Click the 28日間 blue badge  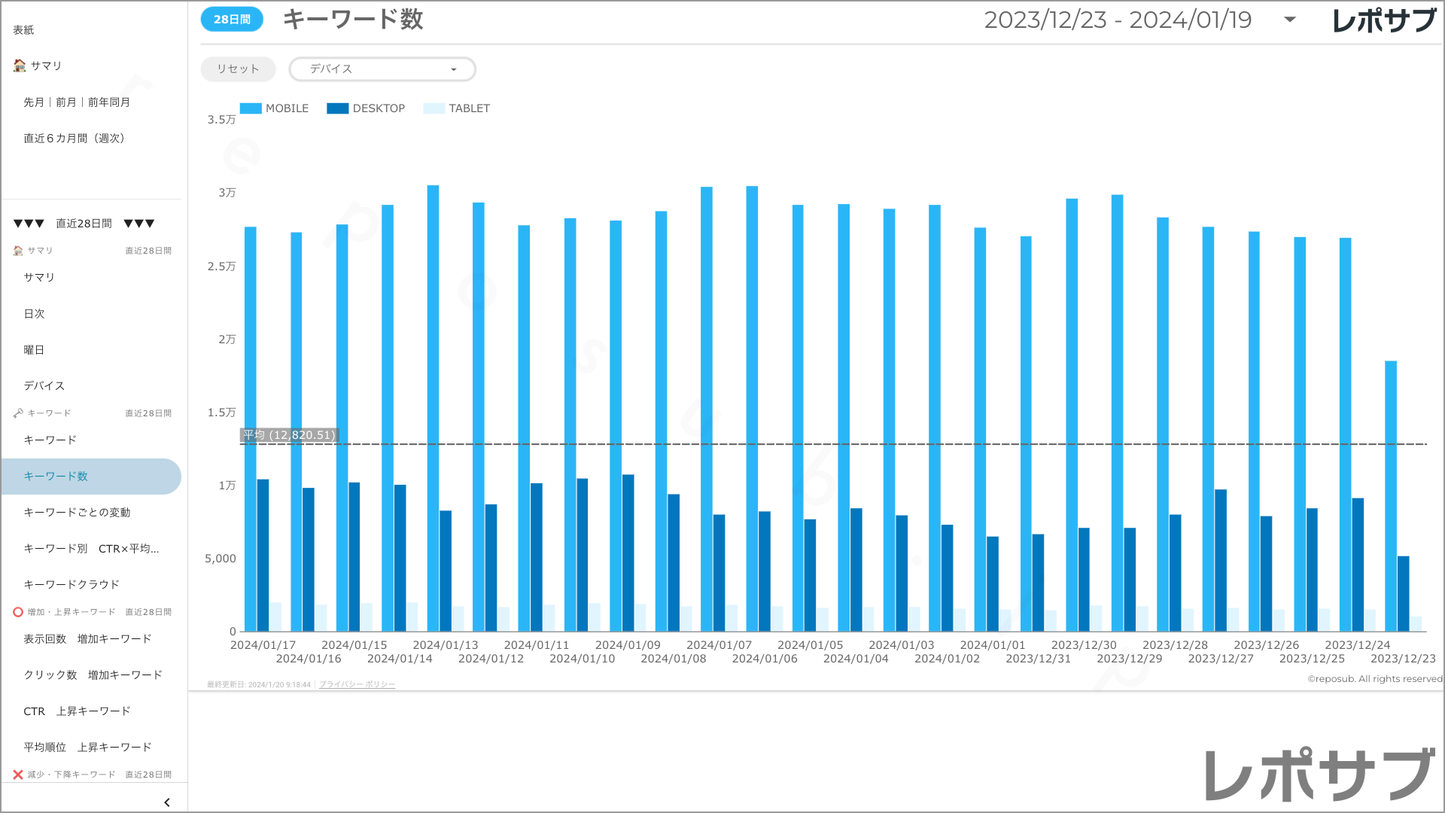coord(232,20)
